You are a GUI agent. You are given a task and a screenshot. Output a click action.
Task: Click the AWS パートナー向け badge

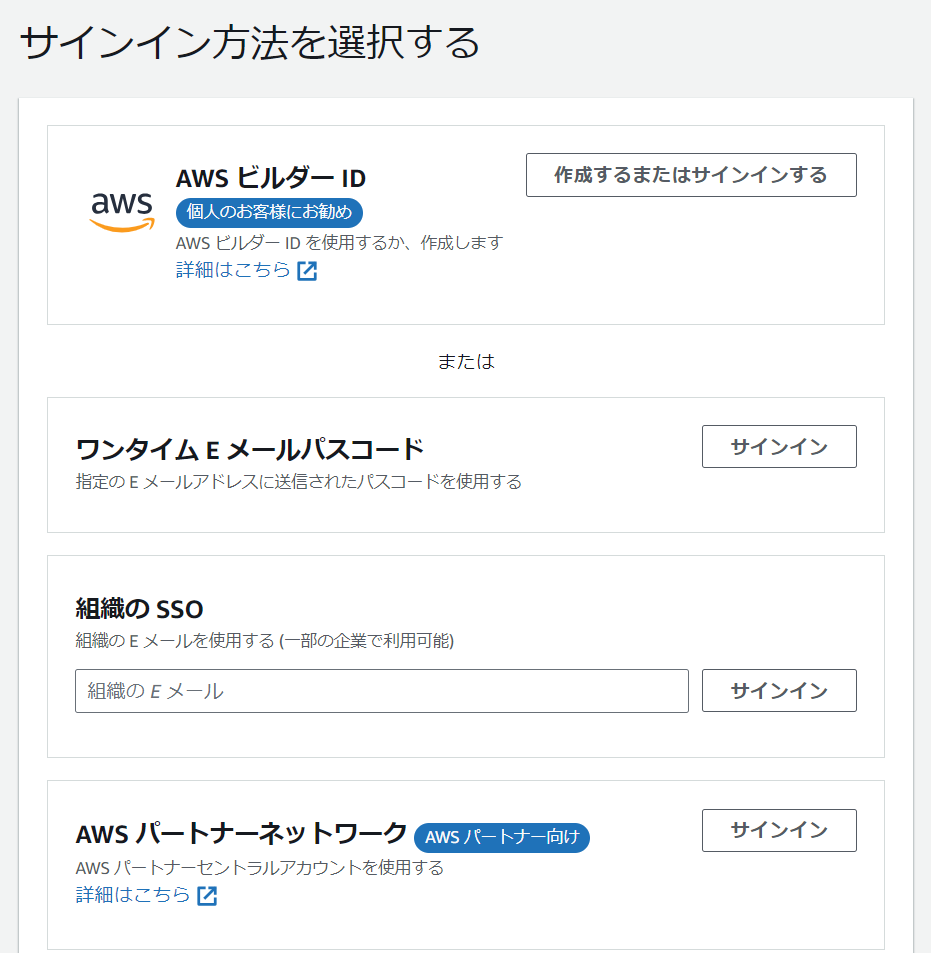[x=502, y=837]
